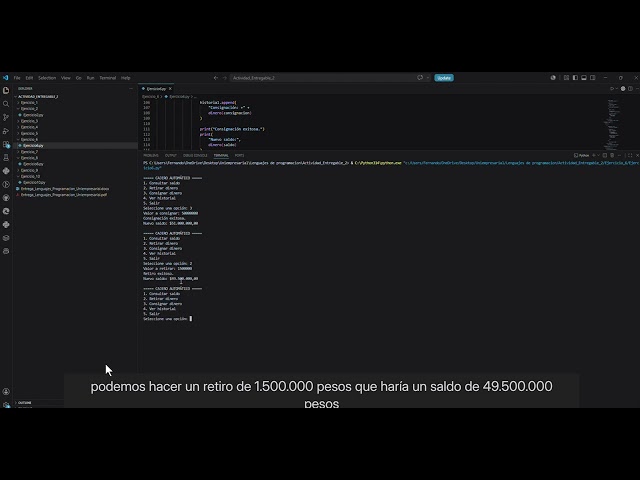The height and width of the screenshot is (480, 640).
Task: Open the Python file under Ejercicio_10
Action: 34,182
